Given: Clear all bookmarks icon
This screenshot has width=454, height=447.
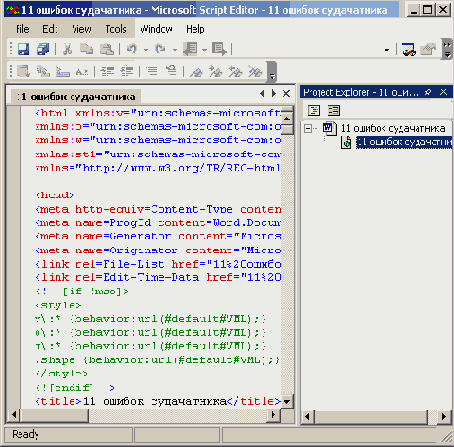Looking at the screenshot, I should pyautogui.click(x=255, y=71).
